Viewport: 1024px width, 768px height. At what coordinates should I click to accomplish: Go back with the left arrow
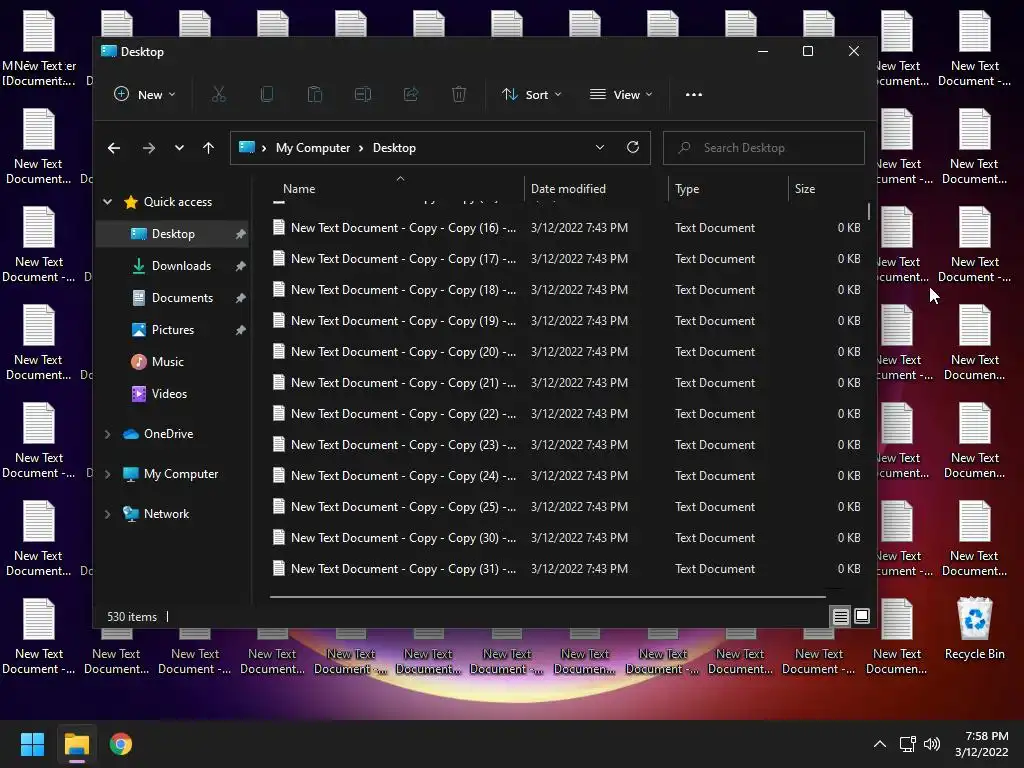tap(114, 148)
